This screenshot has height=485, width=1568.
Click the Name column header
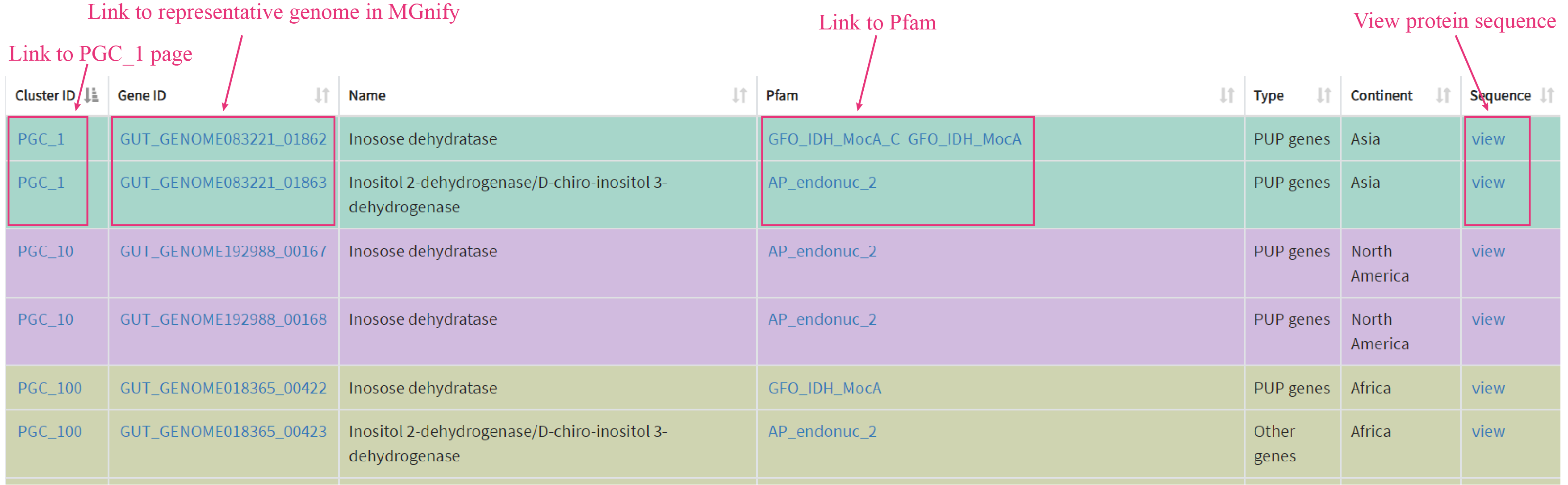click(x=367, y=95)
